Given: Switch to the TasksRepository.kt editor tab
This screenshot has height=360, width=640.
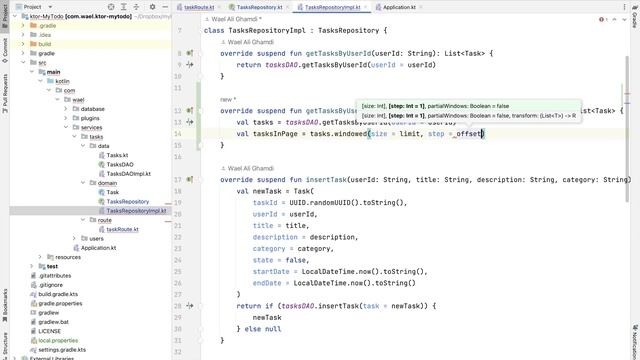Looking at the screenshot, I should (259, 7).
